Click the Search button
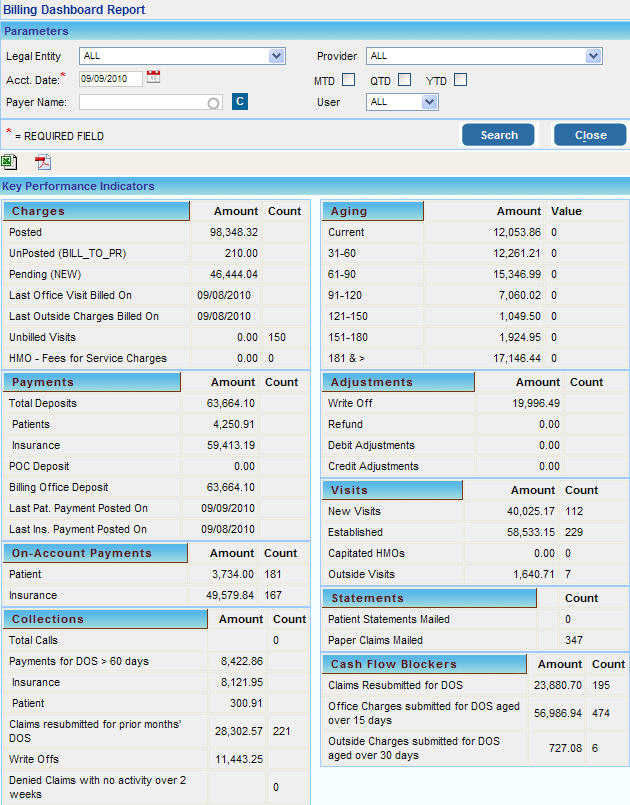Screen dimensions: 630x805 (x=498, y=135)
